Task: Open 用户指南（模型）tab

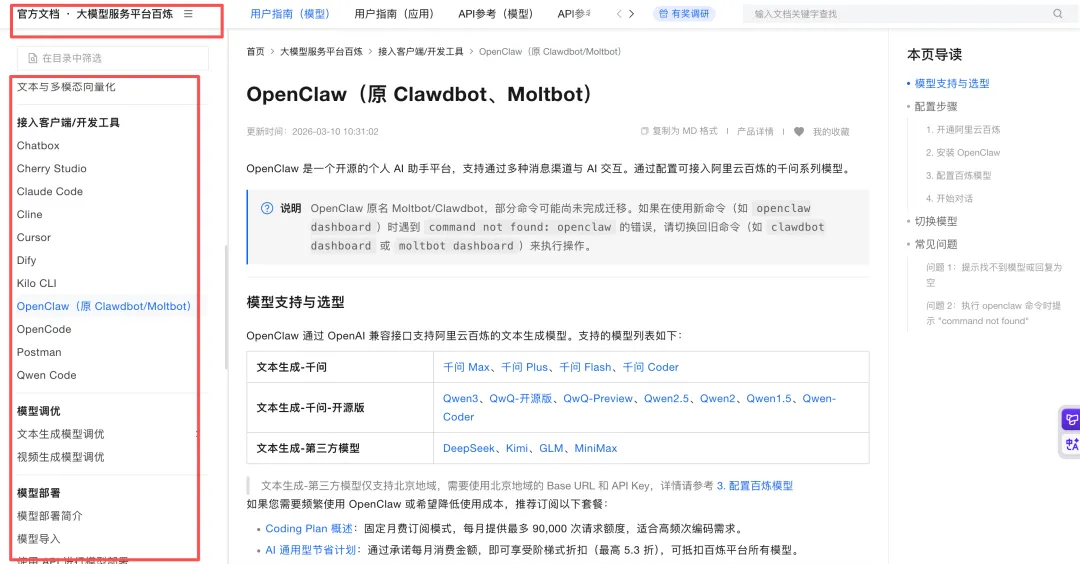Action: click(x=291, y=14)
